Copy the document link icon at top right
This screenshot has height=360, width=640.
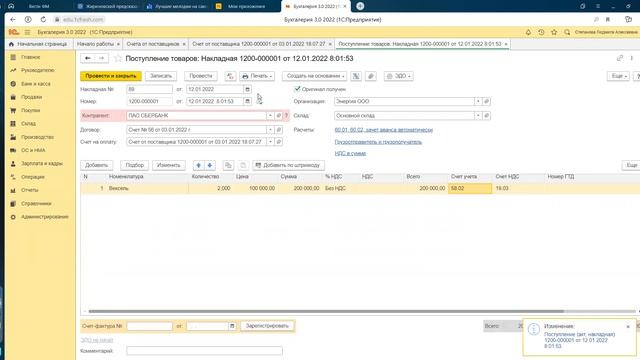coord(620,58)
